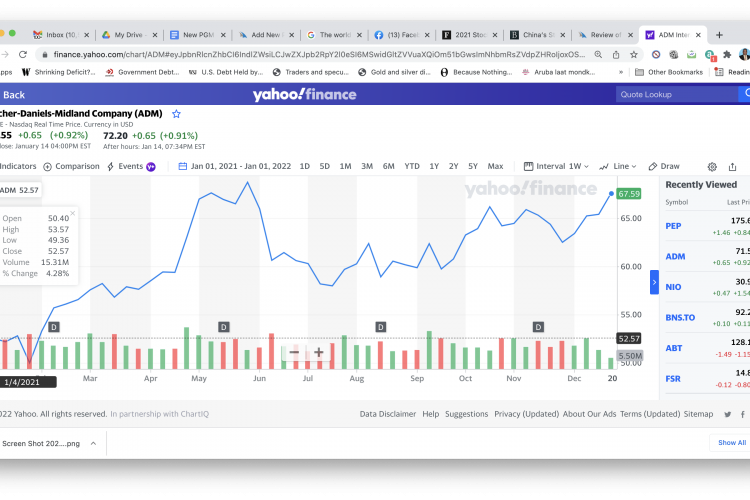The width and height of the screenshot is (750, 500).
Task: Select 2Y range
Action: point(453,166)
